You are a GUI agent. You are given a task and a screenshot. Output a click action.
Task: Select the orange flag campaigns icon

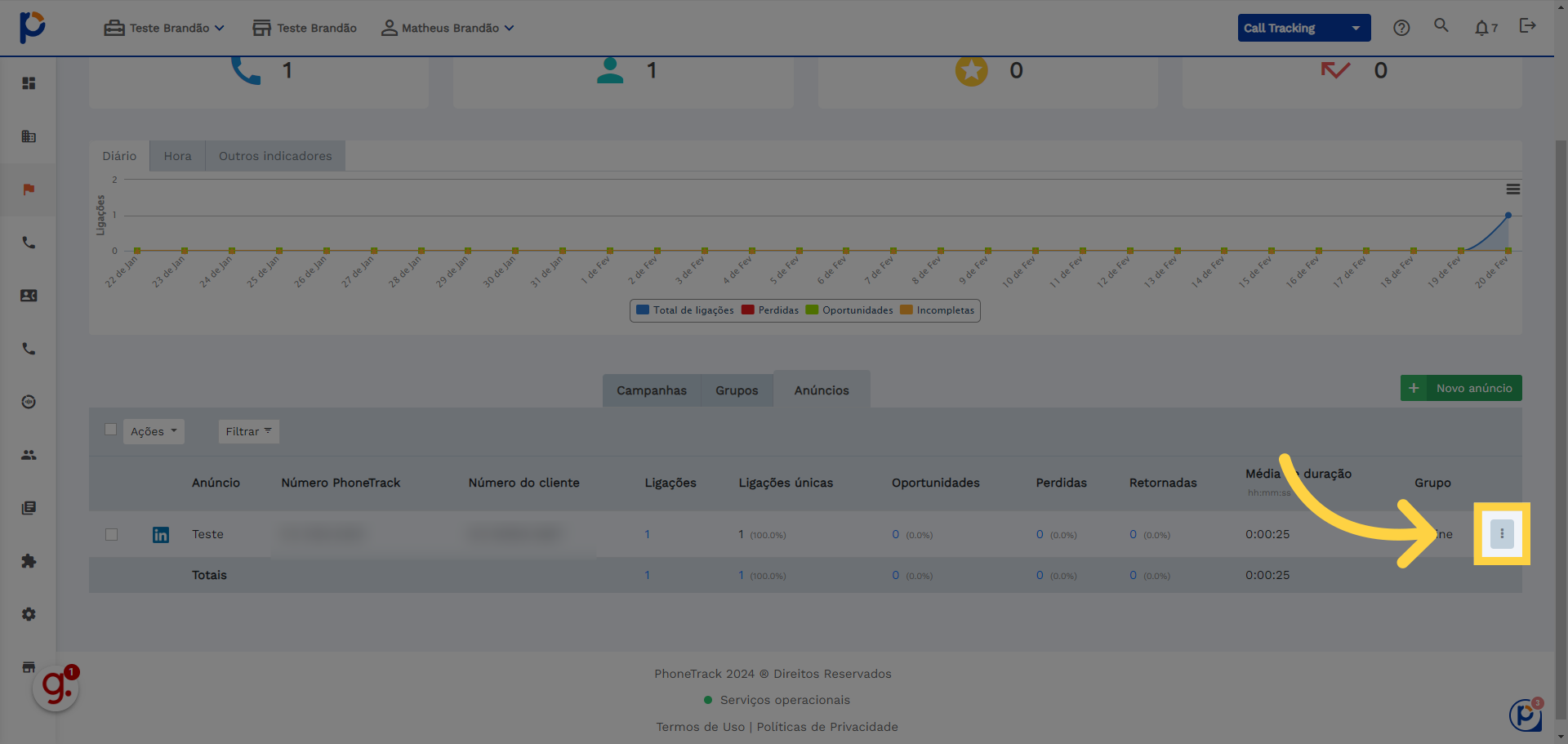coord(29,189)
